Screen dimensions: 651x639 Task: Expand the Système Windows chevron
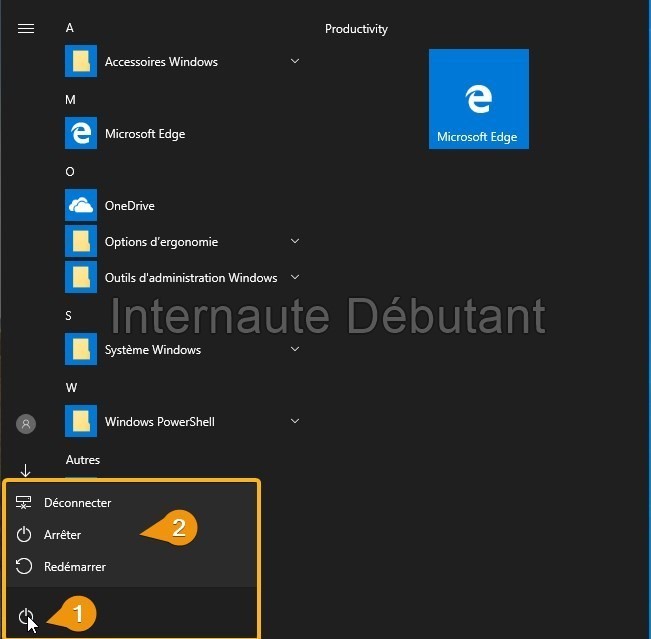point(295,349)
